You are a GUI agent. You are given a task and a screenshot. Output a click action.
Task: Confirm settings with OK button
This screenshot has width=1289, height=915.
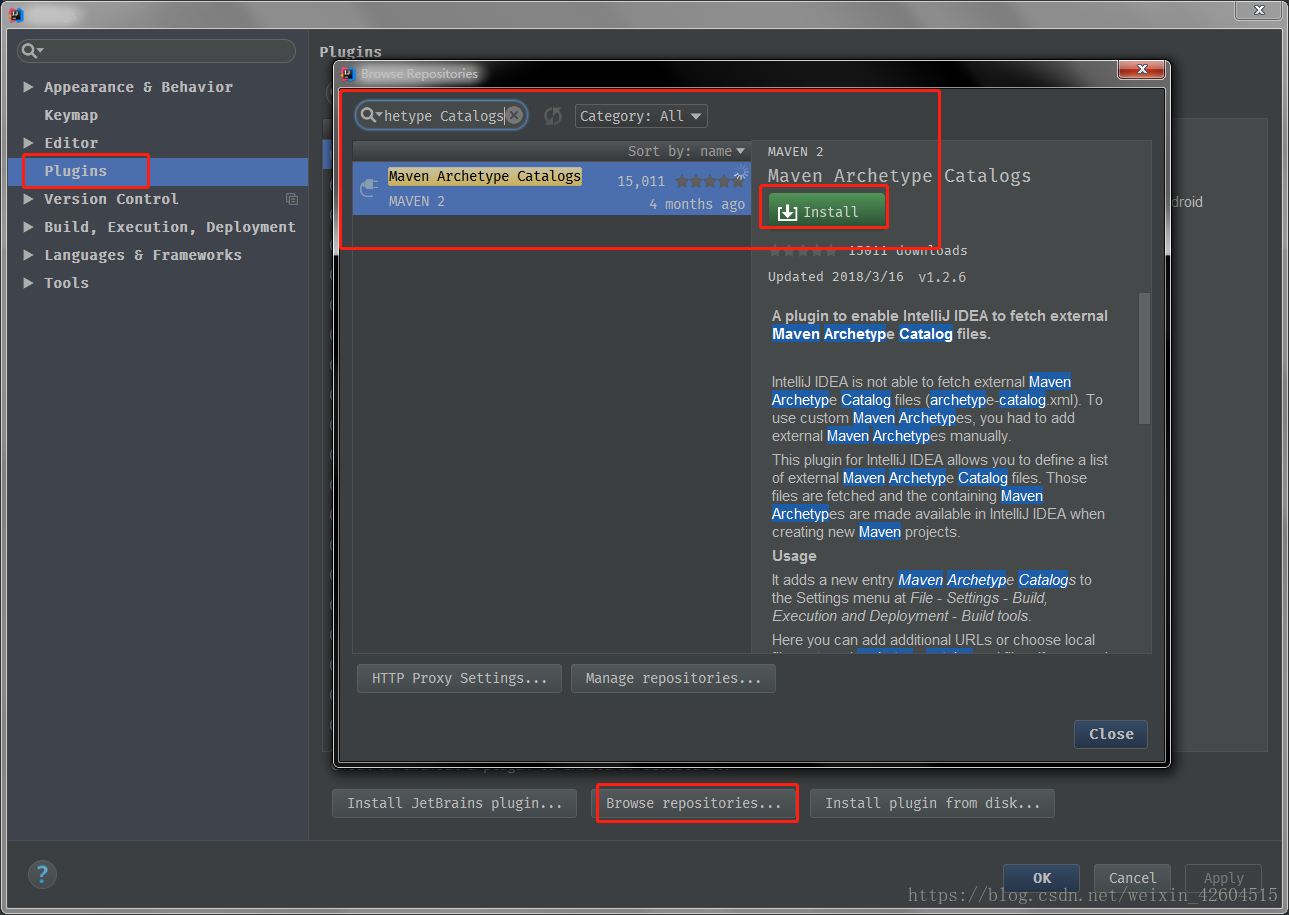pyautogui.click(x=1041, y=878)
